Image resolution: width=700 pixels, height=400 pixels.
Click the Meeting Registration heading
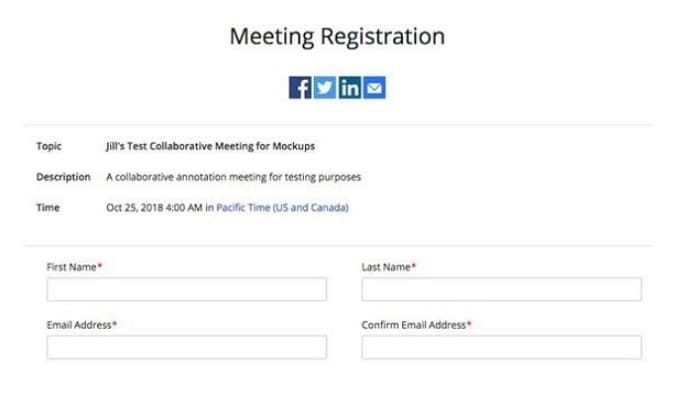[x=337, y=37]
